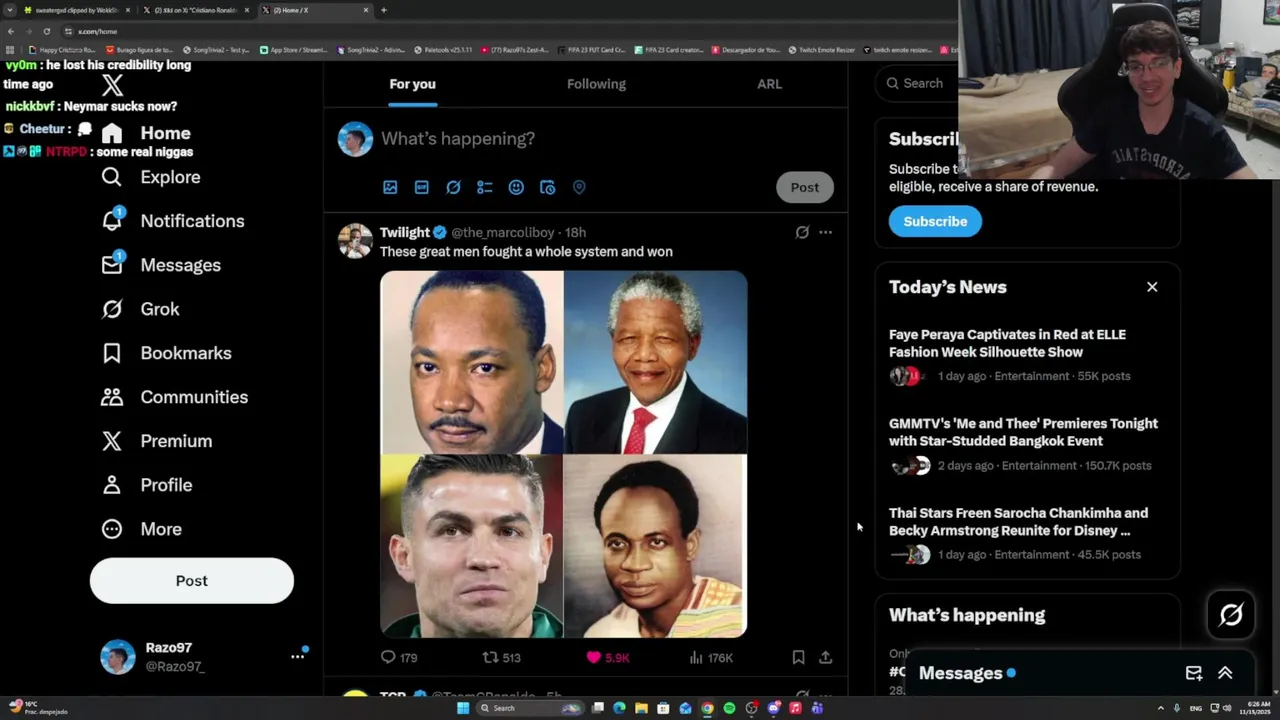
Task: Click the blue Subscribe button
Action: tap(935, 221)
